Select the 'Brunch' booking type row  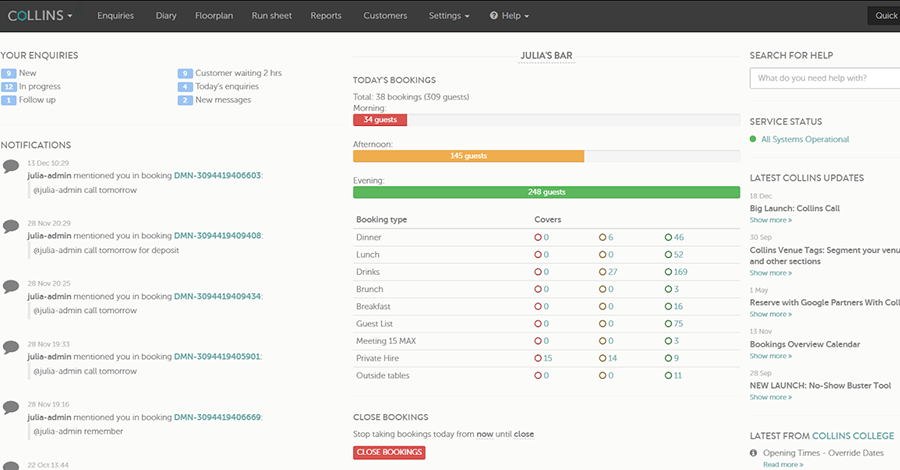point(546,289)
